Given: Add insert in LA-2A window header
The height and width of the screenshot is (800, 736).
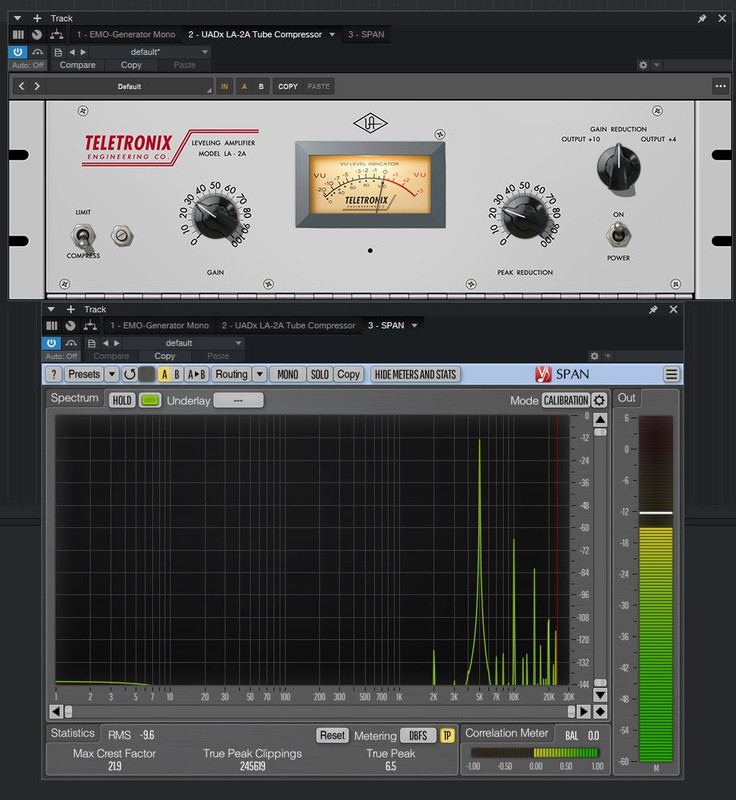Looking at the screenshot, I should pos(37,18).
